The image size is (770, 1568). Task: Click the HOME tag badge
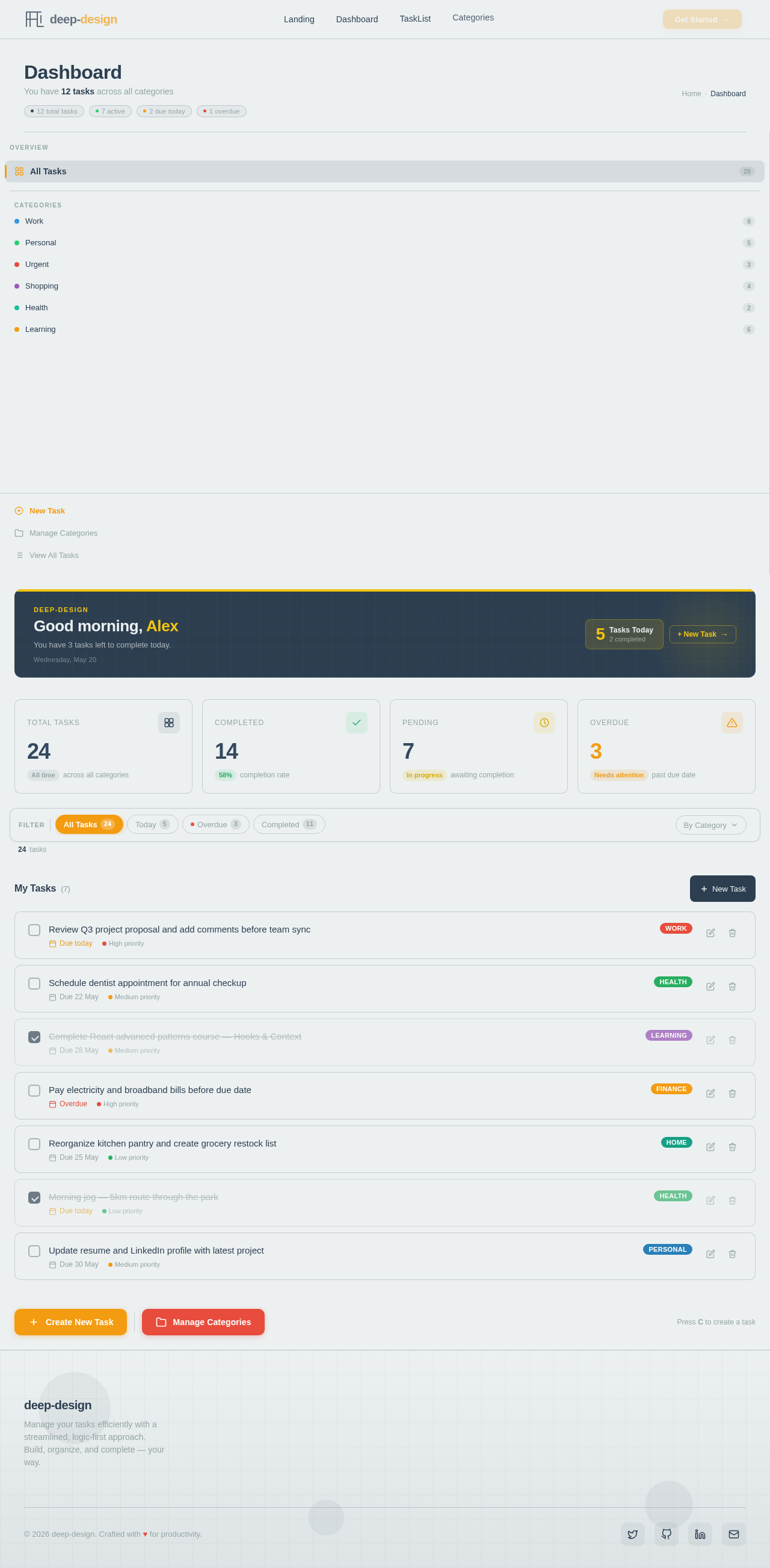pos(676,1142)
